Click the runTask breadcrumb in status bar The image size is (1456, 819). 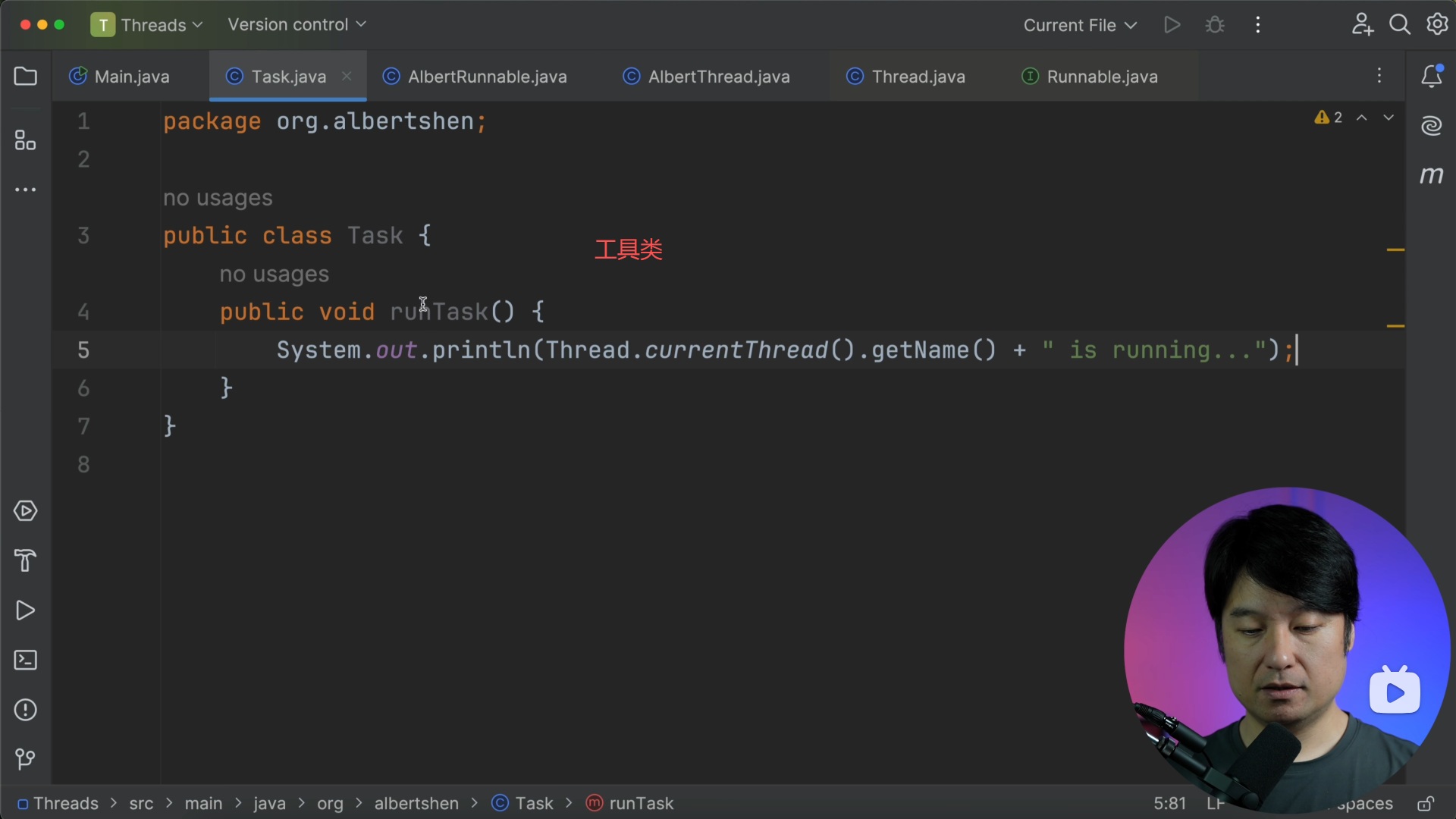point(641,804)
